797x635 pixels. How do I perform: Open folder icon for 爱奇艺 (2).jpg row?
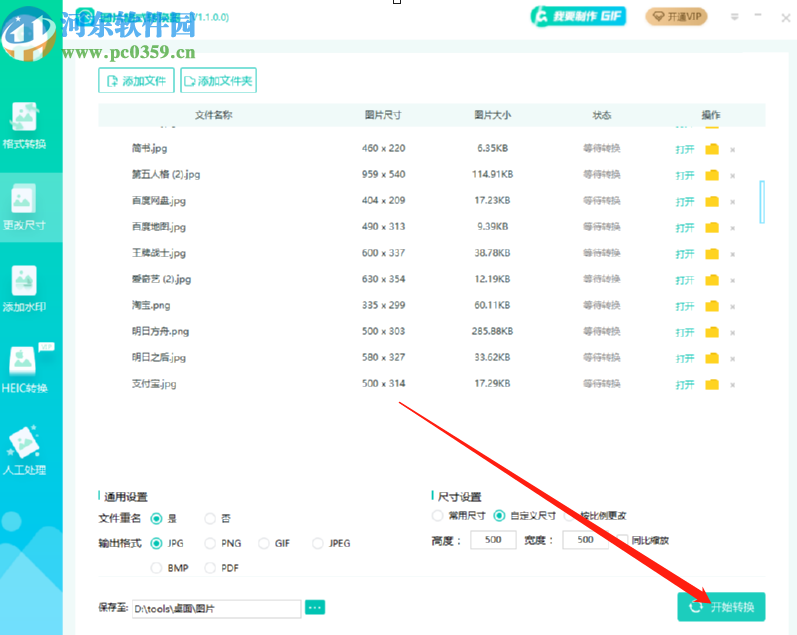point(712,280)
